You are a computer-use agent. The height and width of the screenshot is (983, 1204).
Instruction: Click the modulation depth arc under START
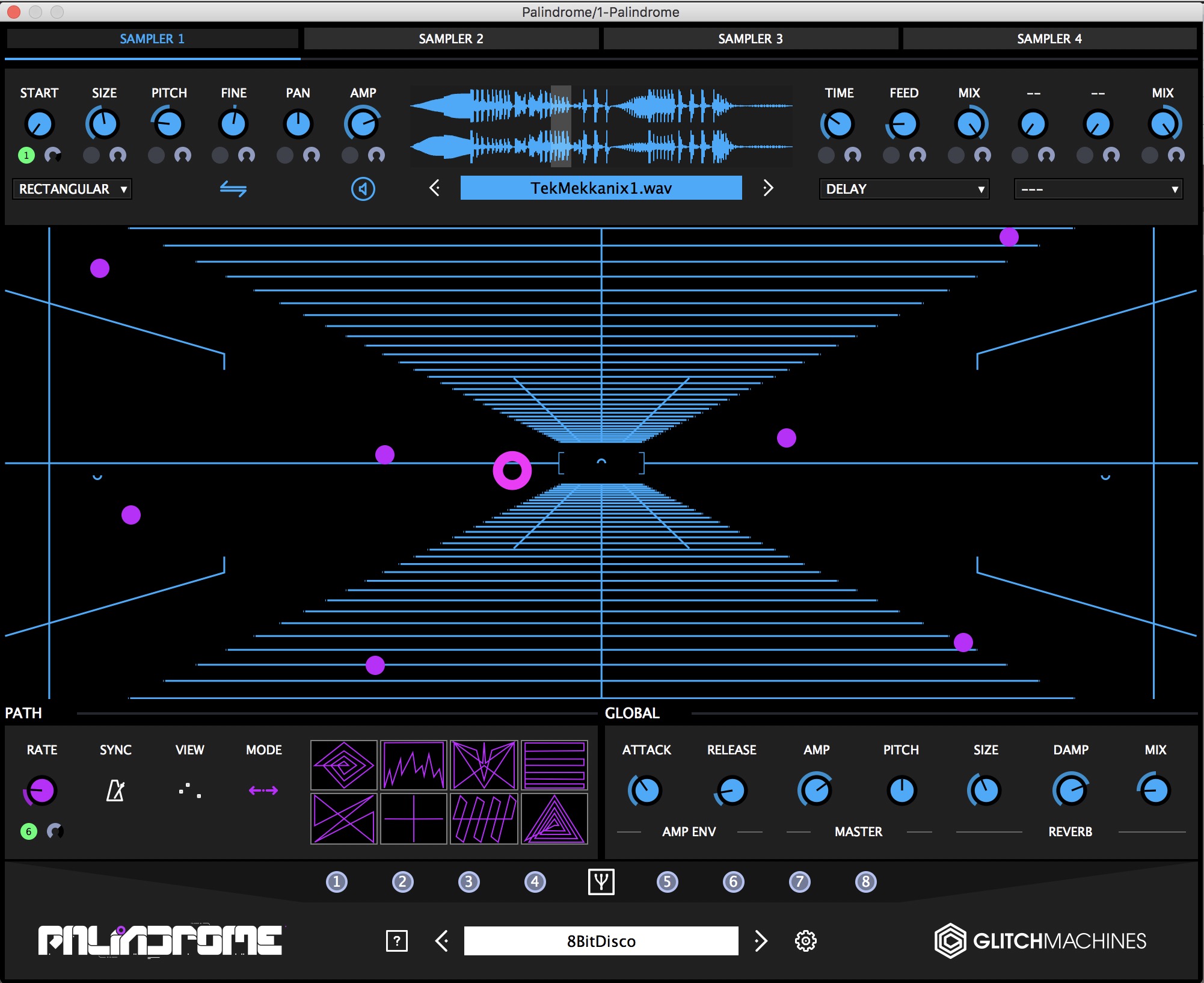coord(54,155)
